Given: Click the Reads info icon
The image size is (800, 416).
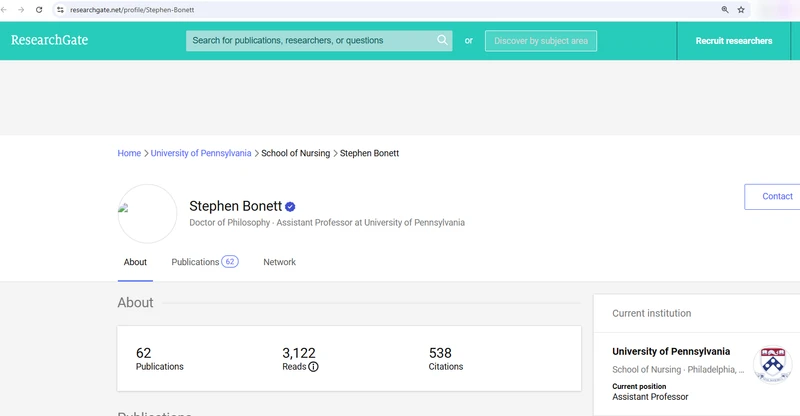Looking at the screenshot, I should pos(313,366).
